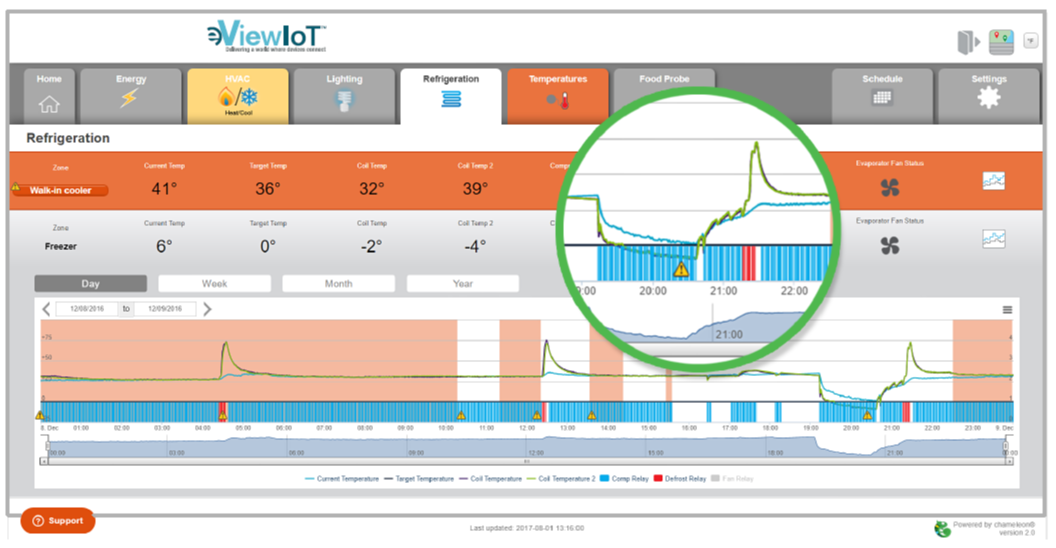Viewport: 1056px width, 548px height.
Task: Open the Freezer trend chart icon
Action: 993,239
